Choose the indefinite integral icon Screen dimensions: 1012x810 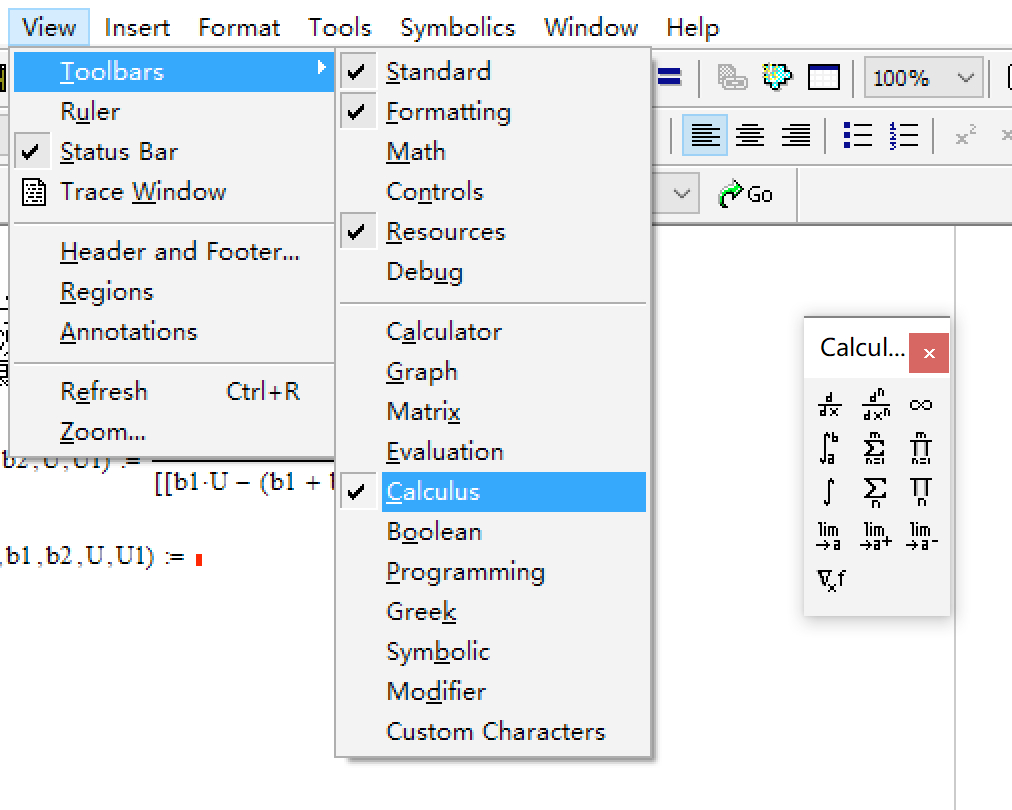829,492
